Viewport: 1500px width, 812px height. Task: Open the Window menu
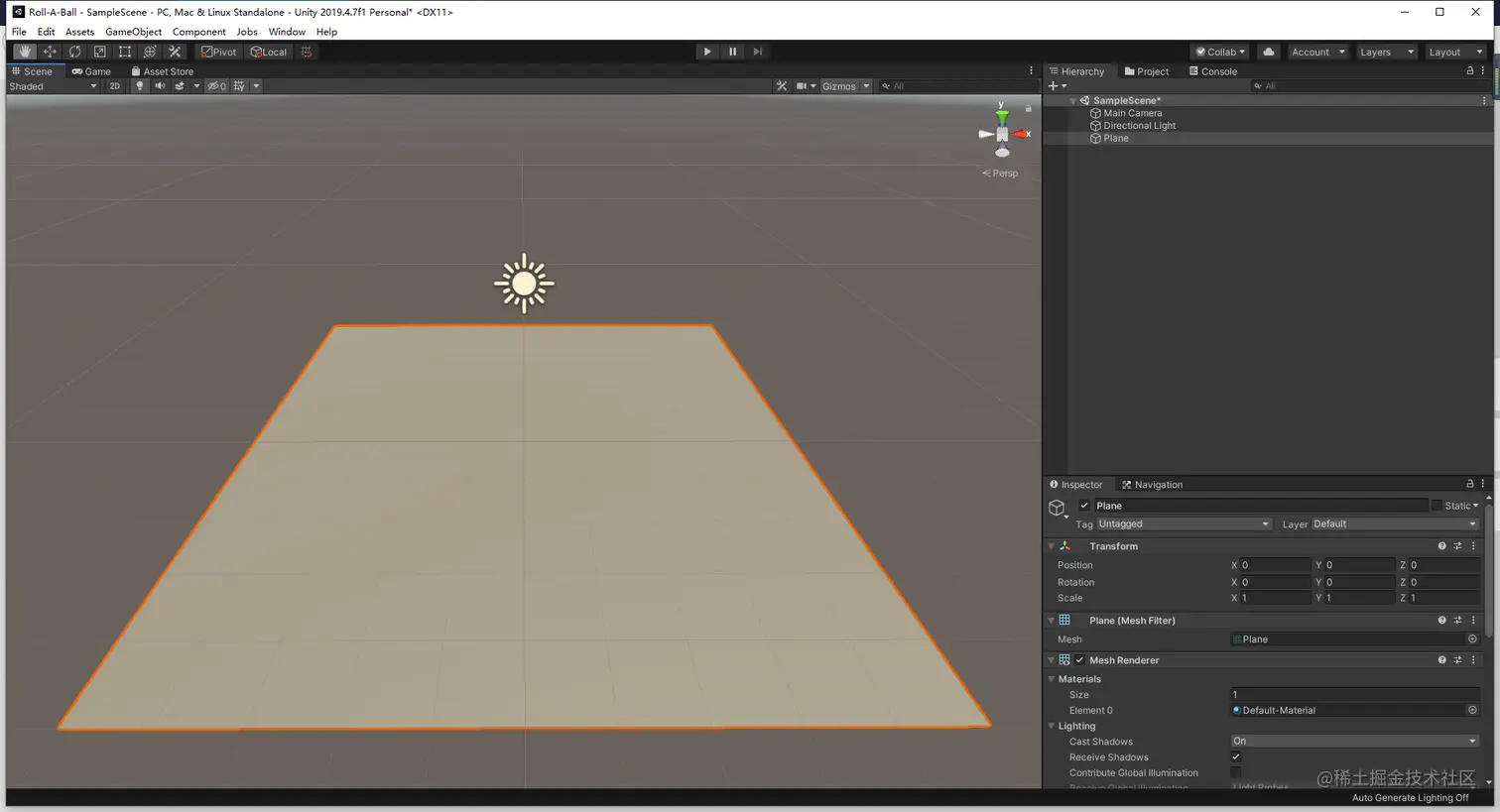point(287,32)
